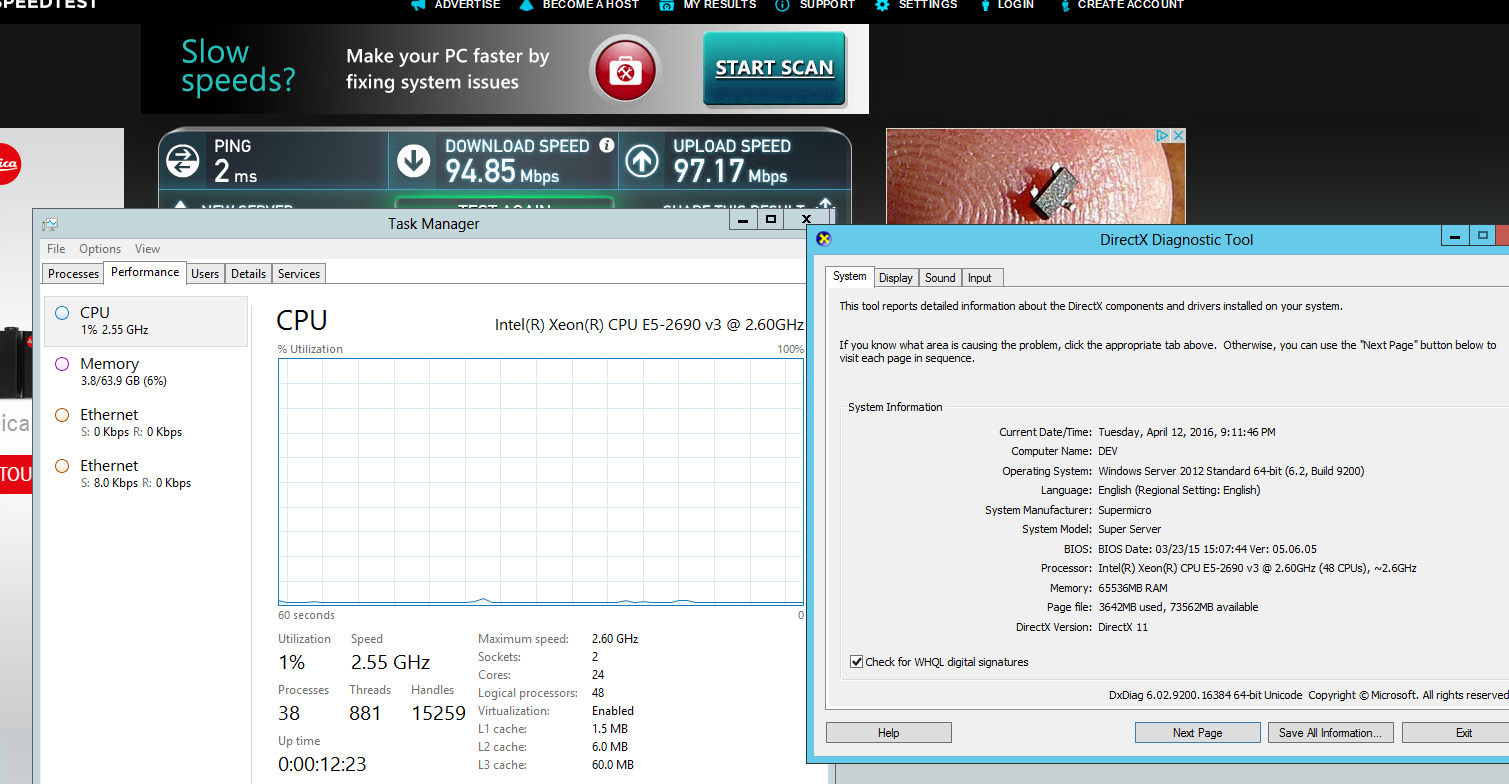The image size is (1509, 784).
Task: Open the Input tab in DirectX tool
Action: (x=980, y=278)
